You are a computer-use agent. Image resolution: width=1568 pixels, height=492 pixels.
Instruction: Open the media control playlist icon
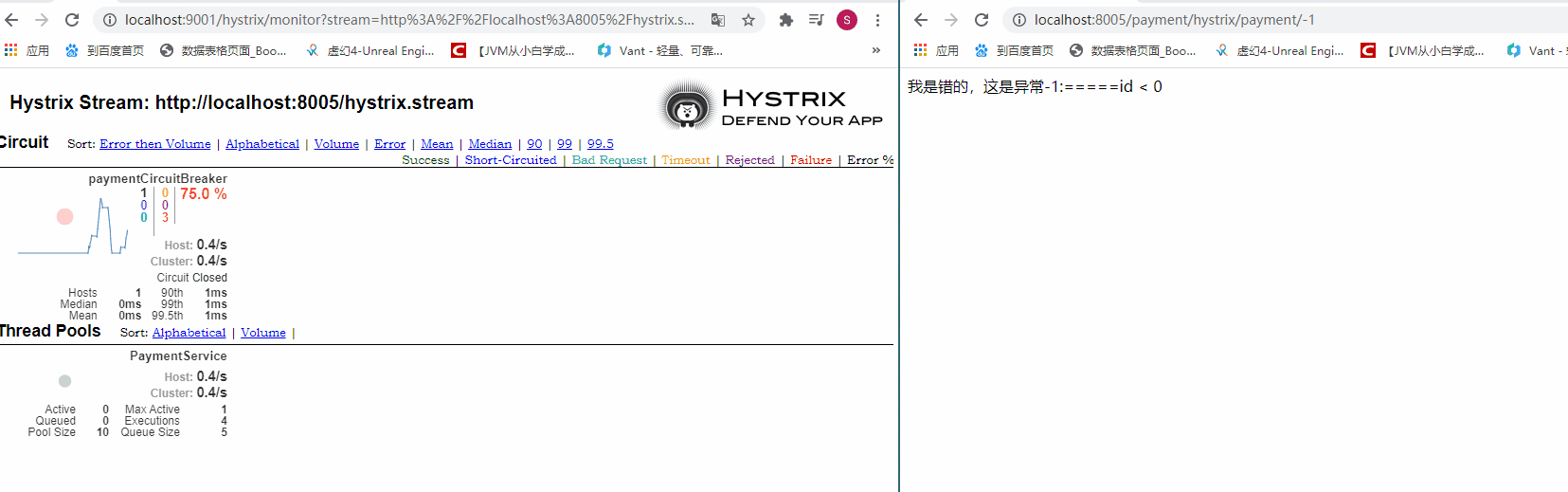[816, 20]
